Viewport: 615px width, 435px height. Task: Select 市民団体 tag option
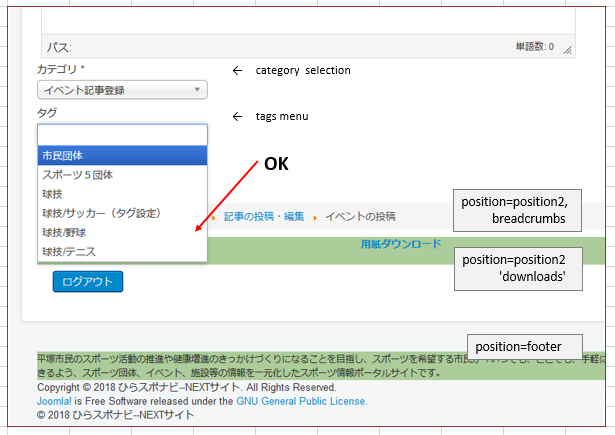click(122, 155)
